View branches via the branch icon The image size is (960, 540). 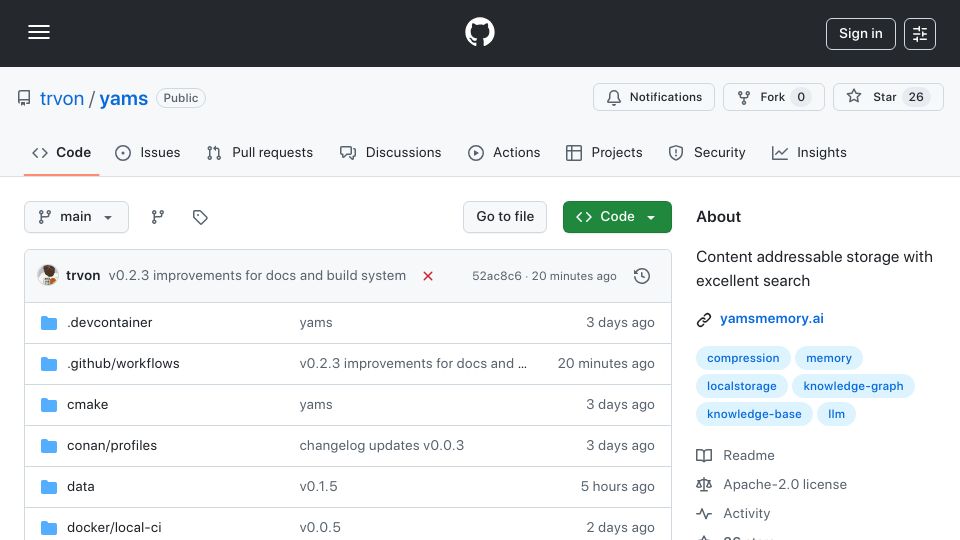(x=158, y=217)
